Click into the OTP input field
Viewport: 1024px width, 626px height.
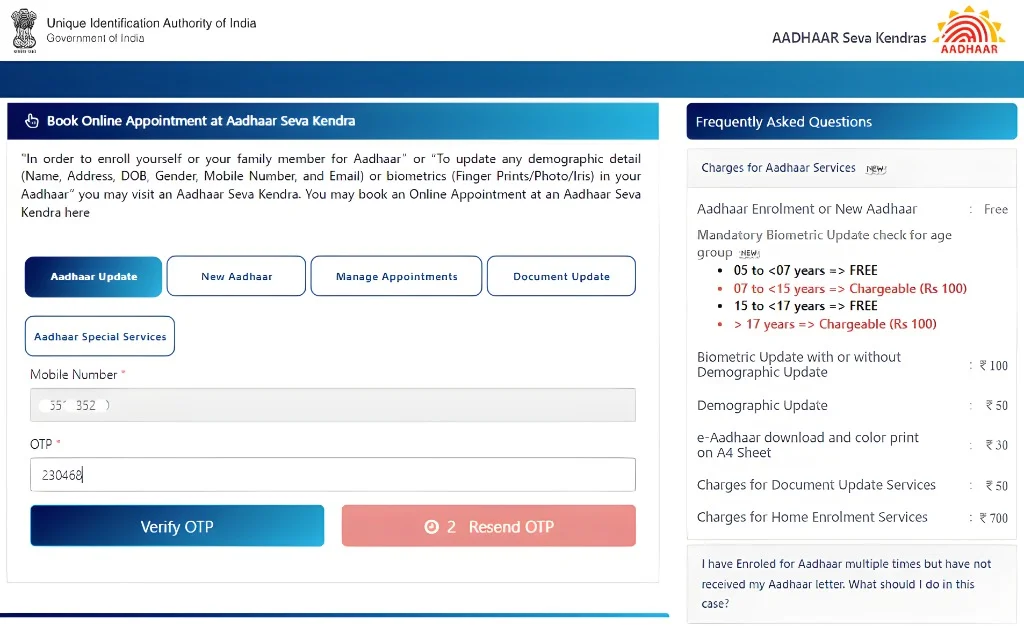[332, 475]
